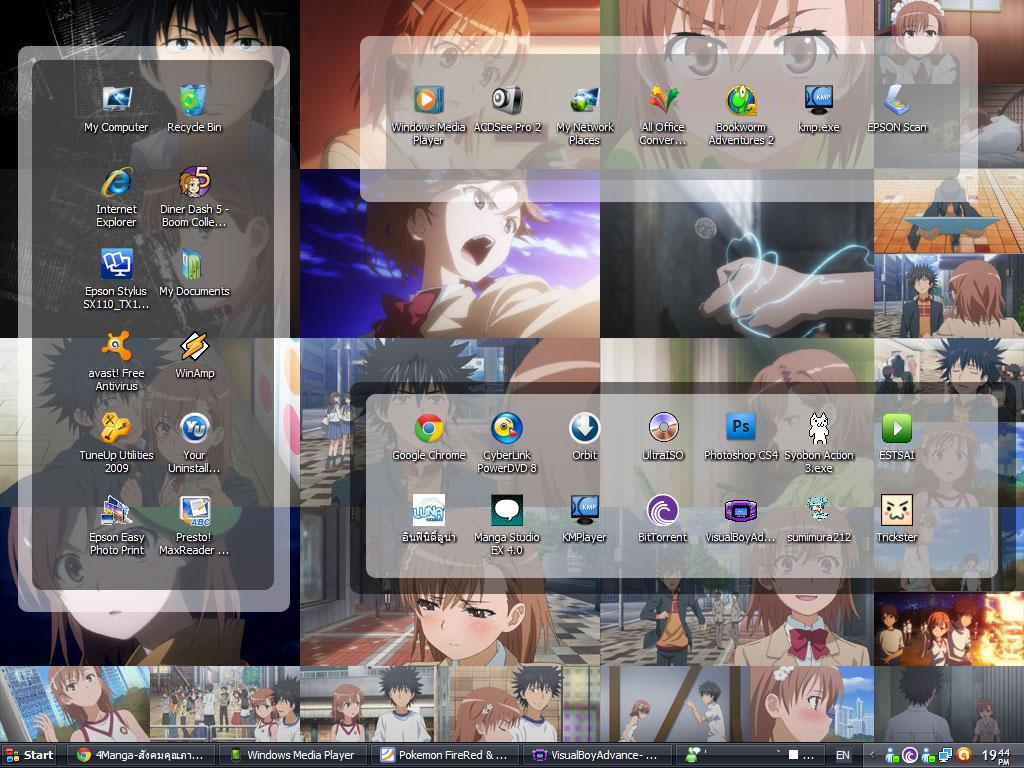
Task: Open TuneUp Utilities 2009 icon
Action: tap(116, 443)
